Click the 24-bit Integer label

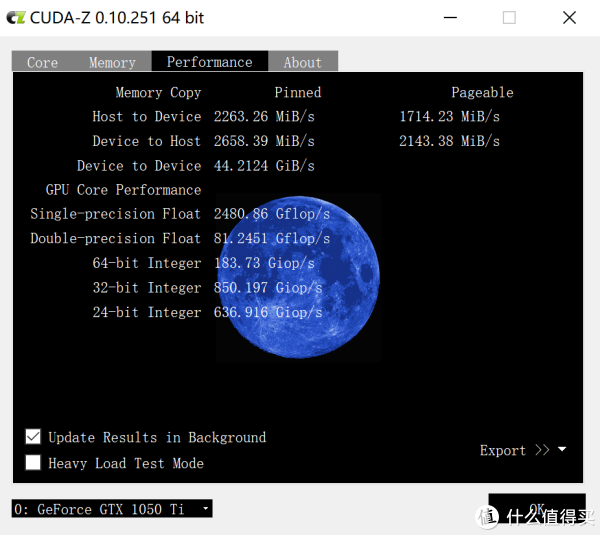(x=147, y=312)
